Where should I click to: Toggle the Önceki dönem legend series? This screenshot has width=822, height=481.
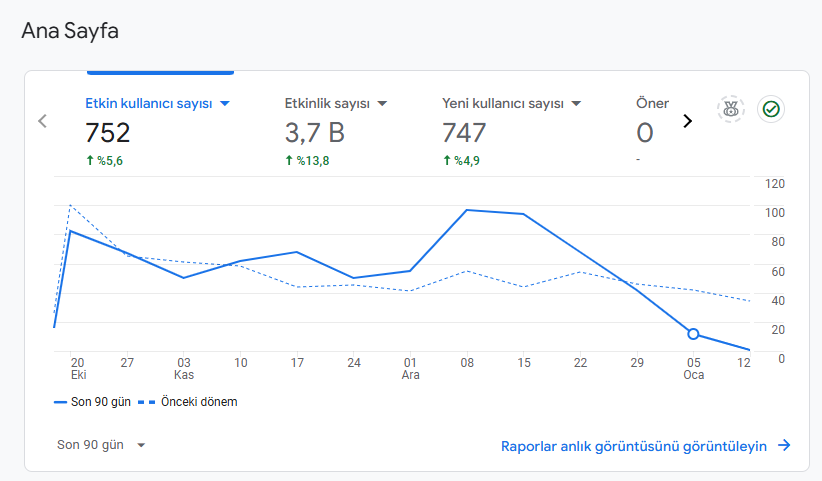(x=188, y=402)
